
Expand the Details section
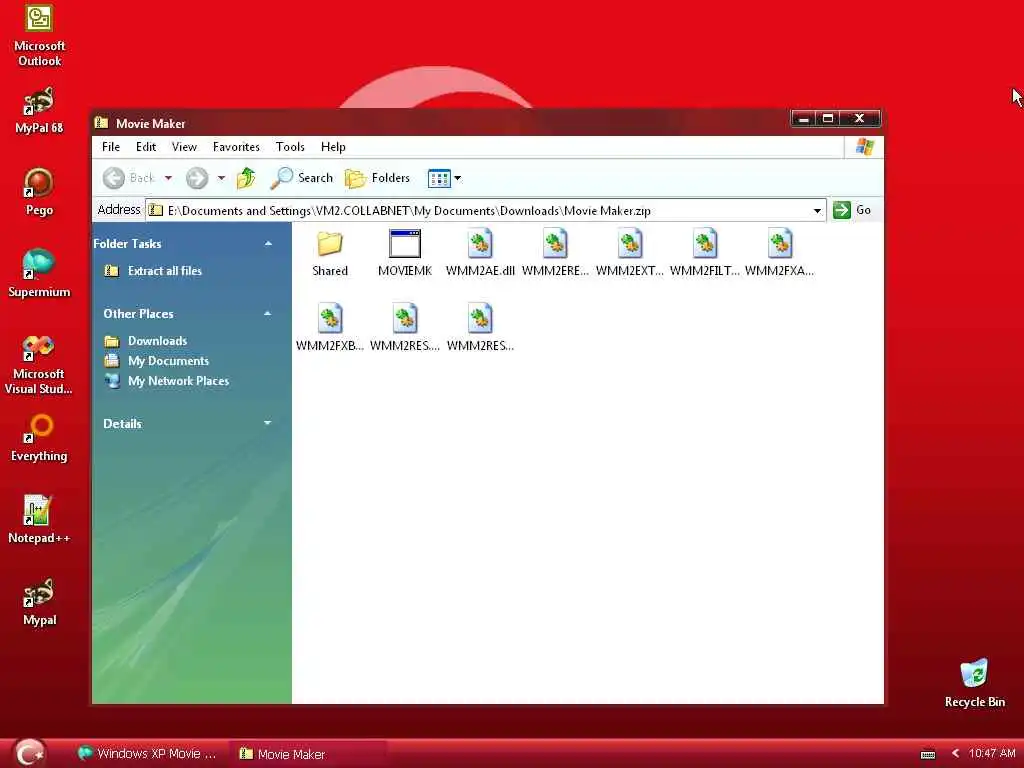click(268, 423)
